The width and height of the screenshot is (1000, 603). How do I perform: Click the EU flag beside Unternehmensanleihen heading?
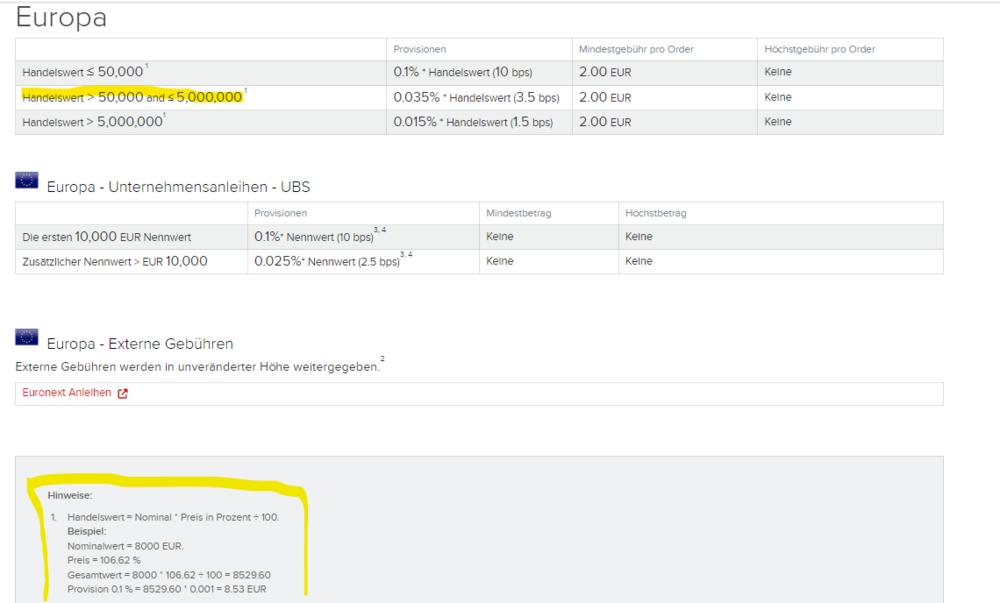point(27,180)
